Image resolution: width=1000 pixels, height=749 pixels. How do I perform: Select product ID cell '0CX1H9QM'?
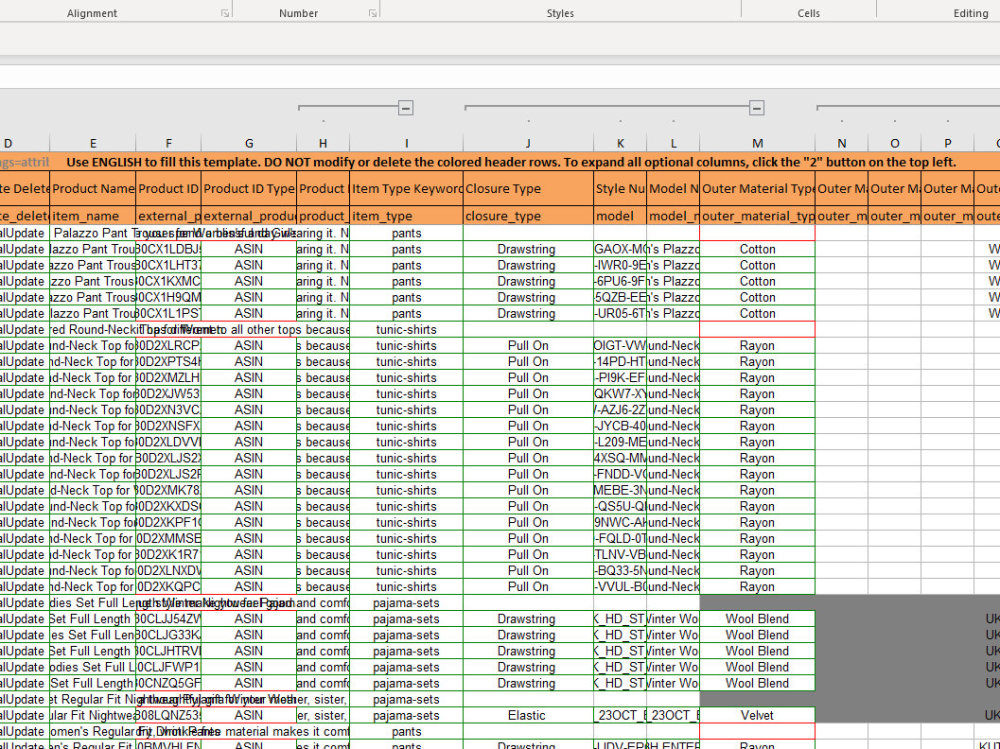point(168,297)
